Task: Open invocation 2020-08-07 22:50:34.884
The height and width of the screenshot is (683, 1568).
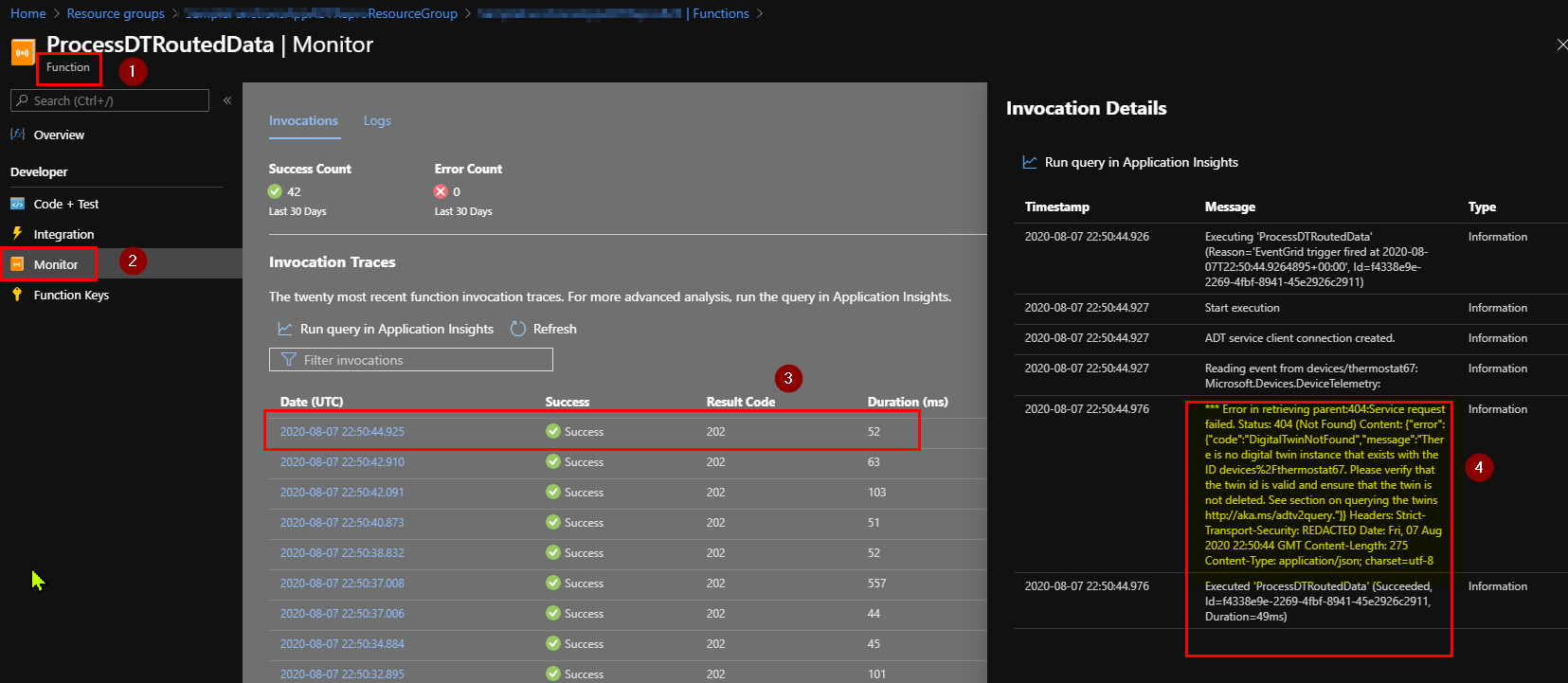Action: pyautogui.click(x=342, y=643)
